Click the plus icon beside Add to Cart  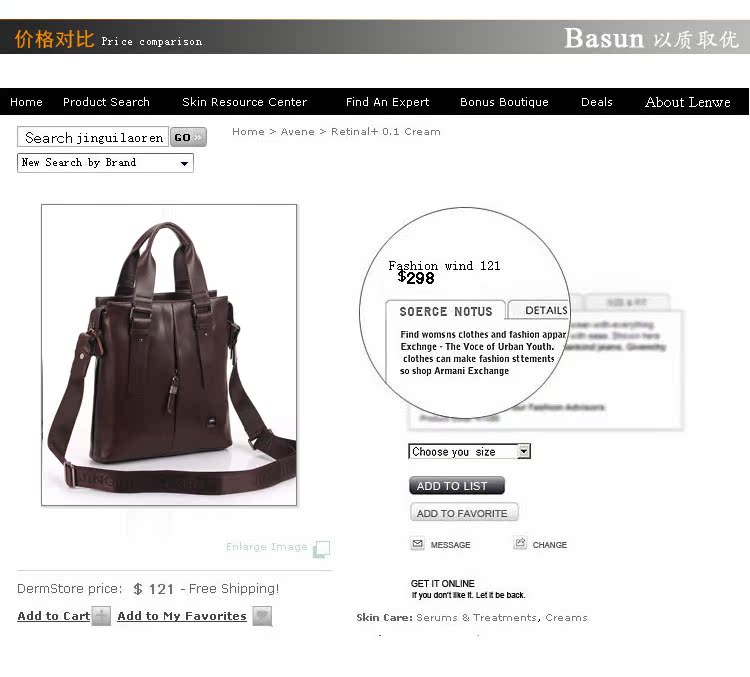(101, 616)
